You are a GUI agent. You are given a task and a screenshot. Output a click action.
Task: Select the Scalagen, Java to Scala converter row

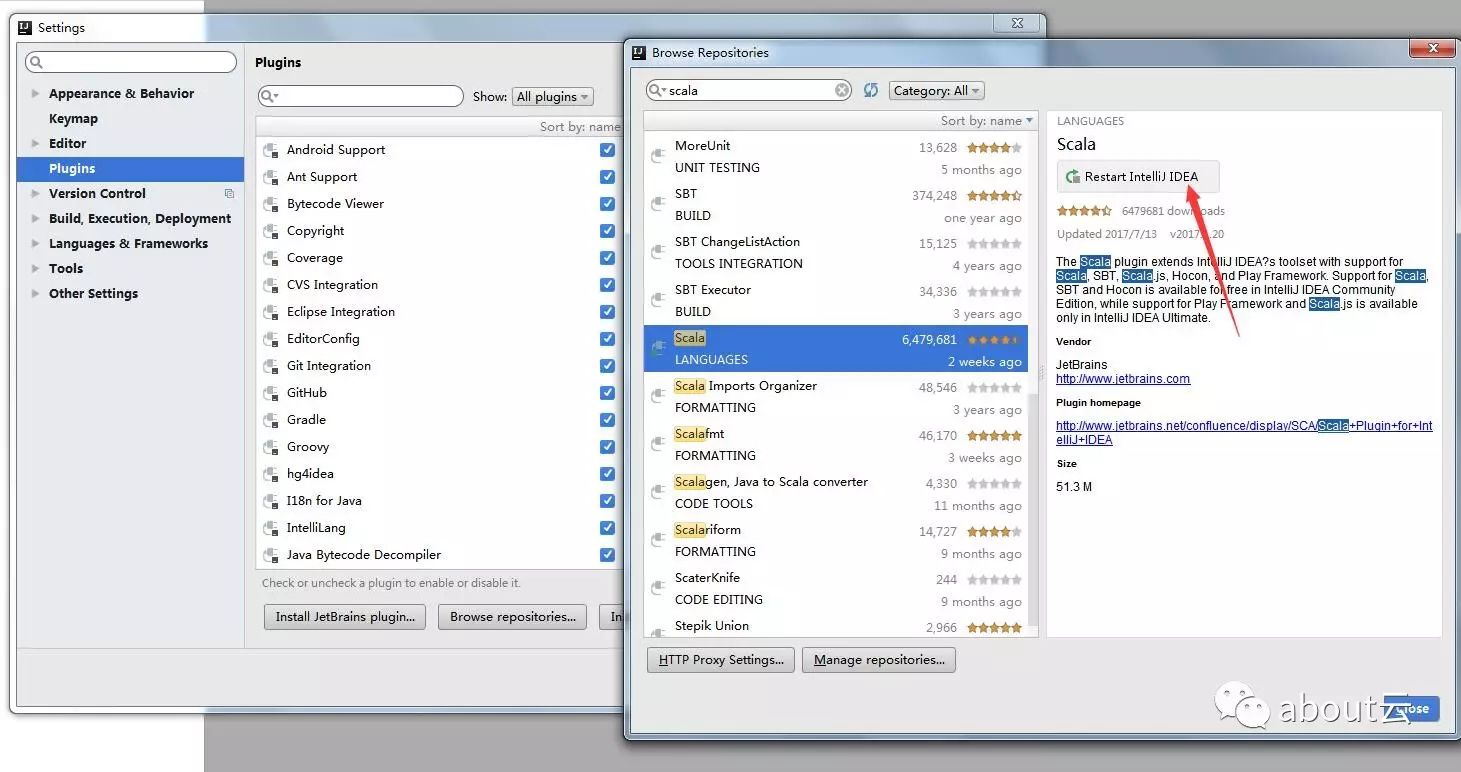point(836,493)
